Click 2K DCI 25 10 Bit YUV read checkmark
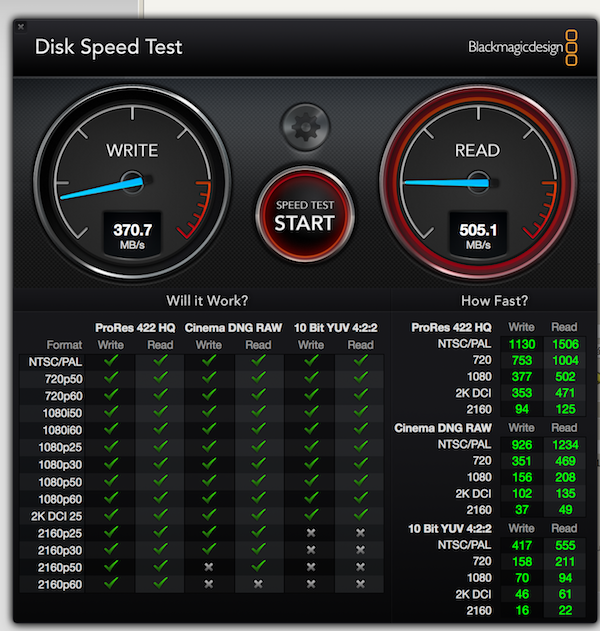 (x=361, y=514)
